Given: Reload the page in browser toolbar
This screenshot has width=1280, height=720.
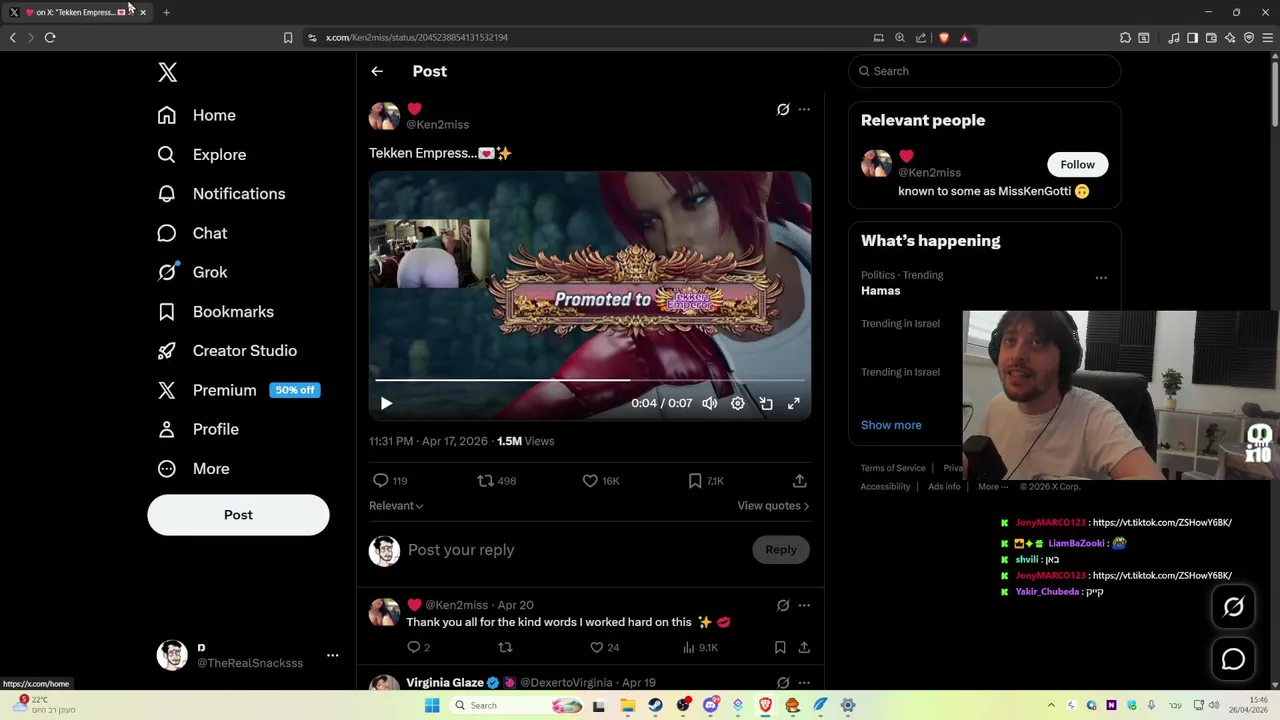Looking at the screenshot, I should point(50,37).
